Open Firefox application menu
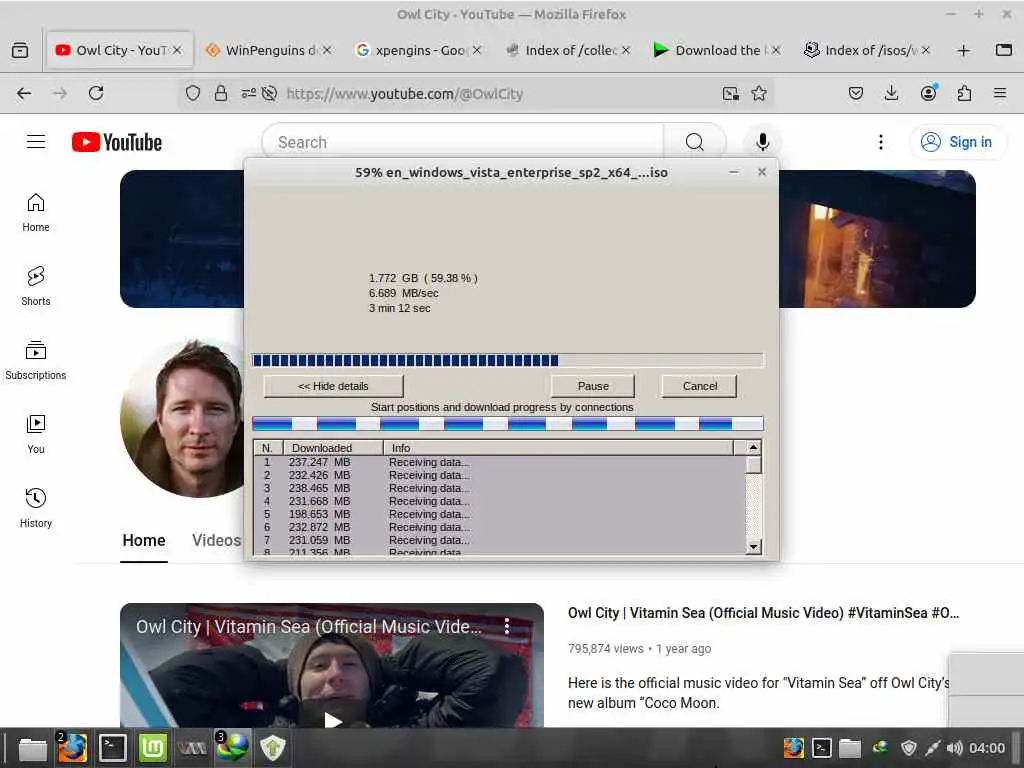This screenshot has width=1024, height=768. click(x=1000, y=93)
